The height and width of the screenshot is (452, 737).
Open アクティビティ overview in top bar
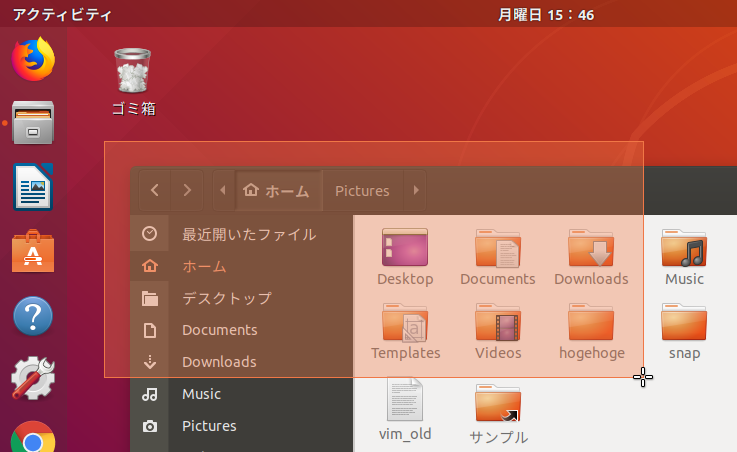[62, 15]
